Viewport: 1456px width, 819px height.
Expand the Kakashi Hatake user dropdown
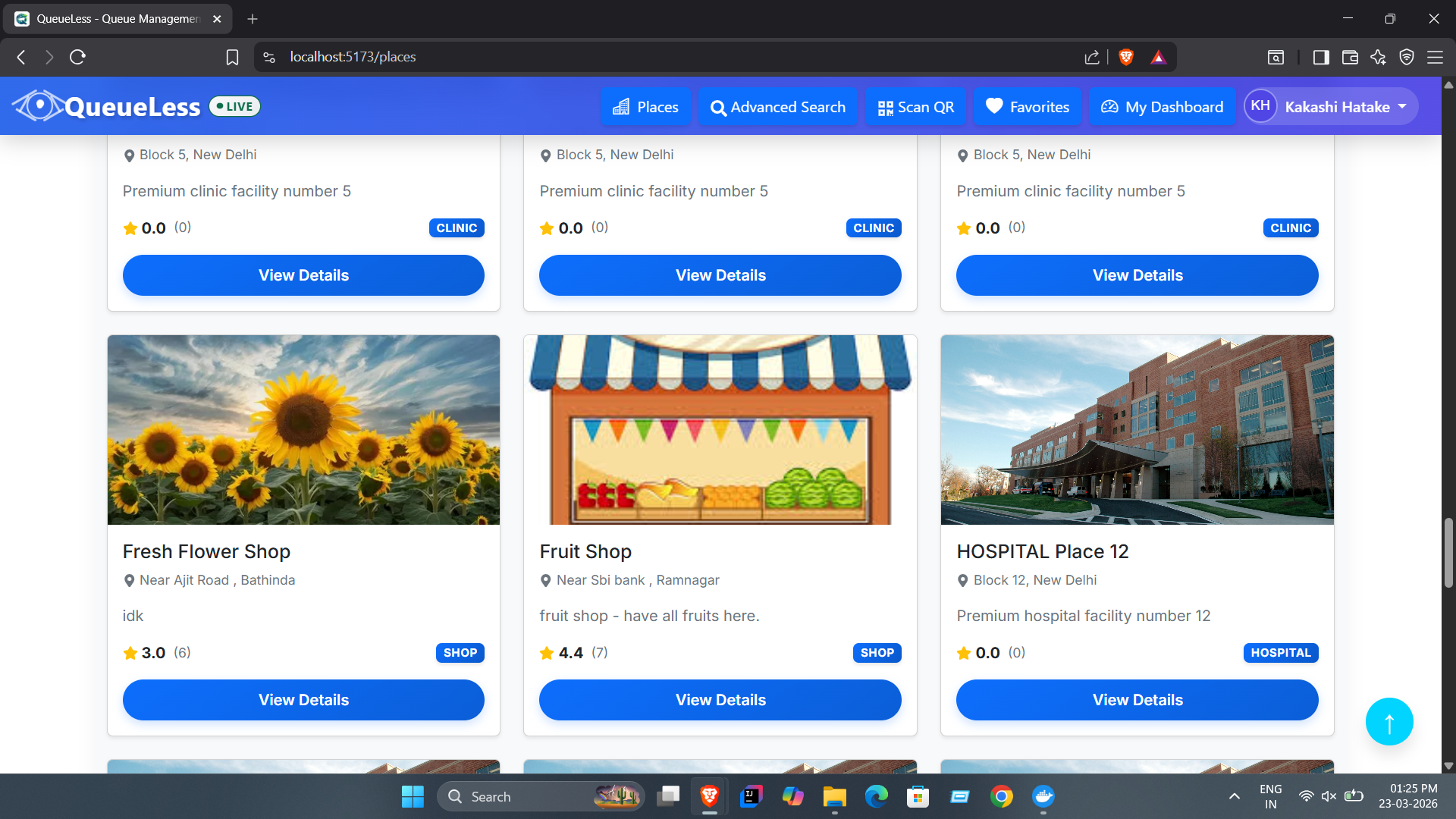click(1331, 107)
